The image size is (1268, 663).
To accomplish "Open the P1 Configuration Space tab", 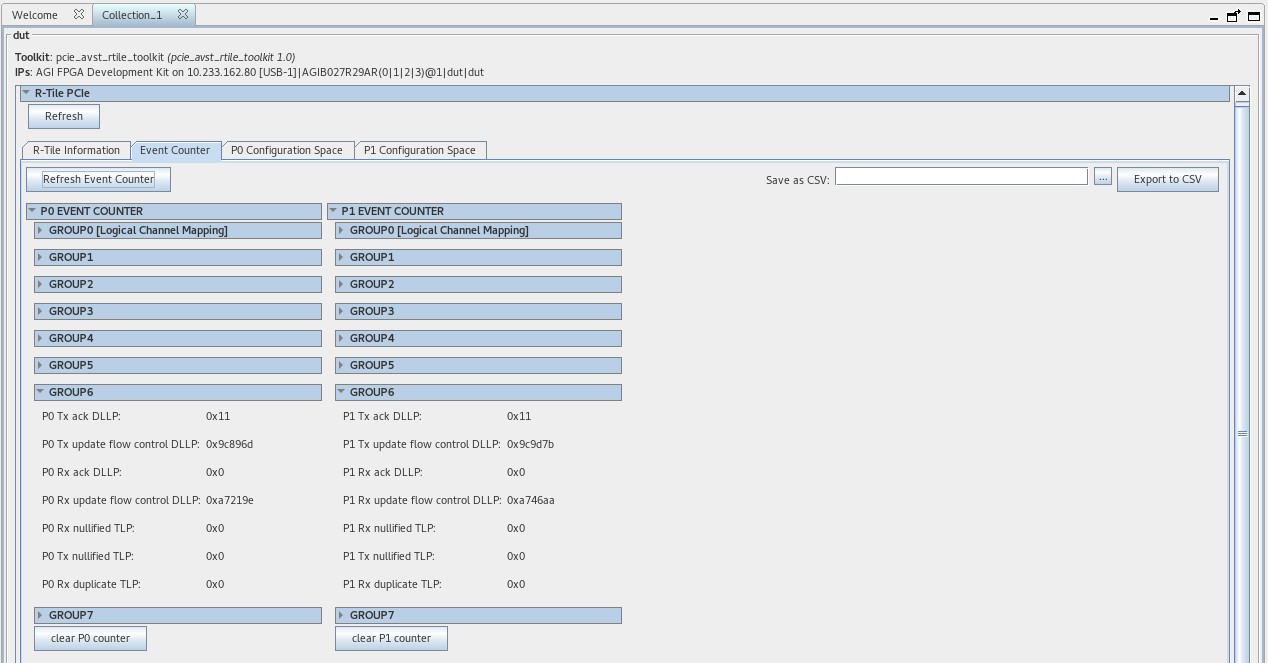I will click(x=419, y=150).
